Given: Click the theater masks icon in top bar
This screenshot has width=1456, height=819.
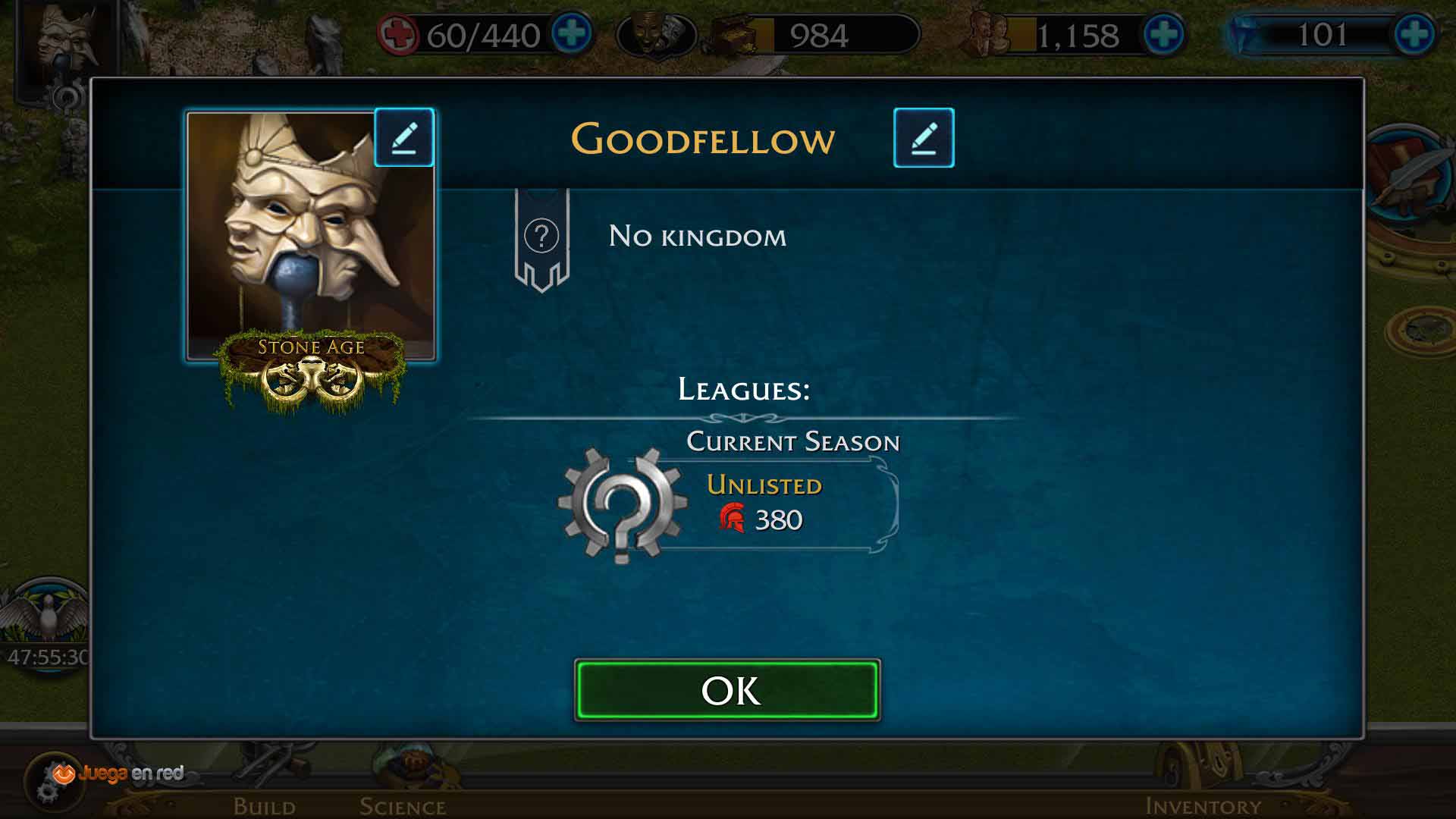Looking at the screenshot, I should (x=657, y=35).
